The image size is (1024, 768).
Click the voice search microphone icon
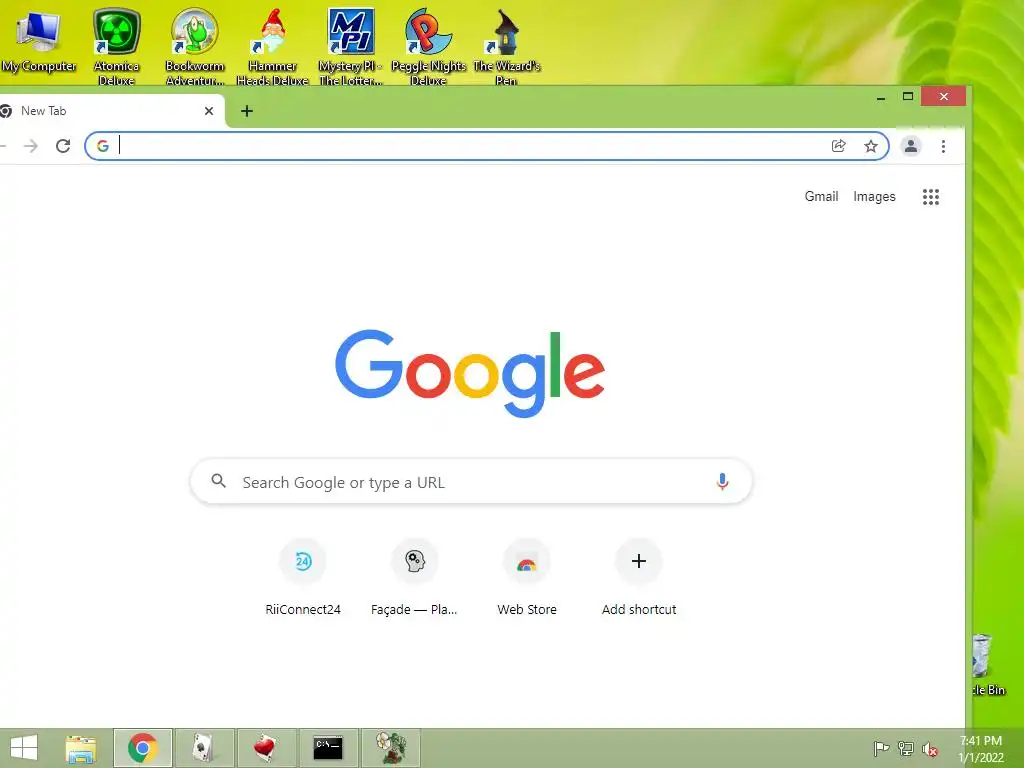(x=722, y=482)
